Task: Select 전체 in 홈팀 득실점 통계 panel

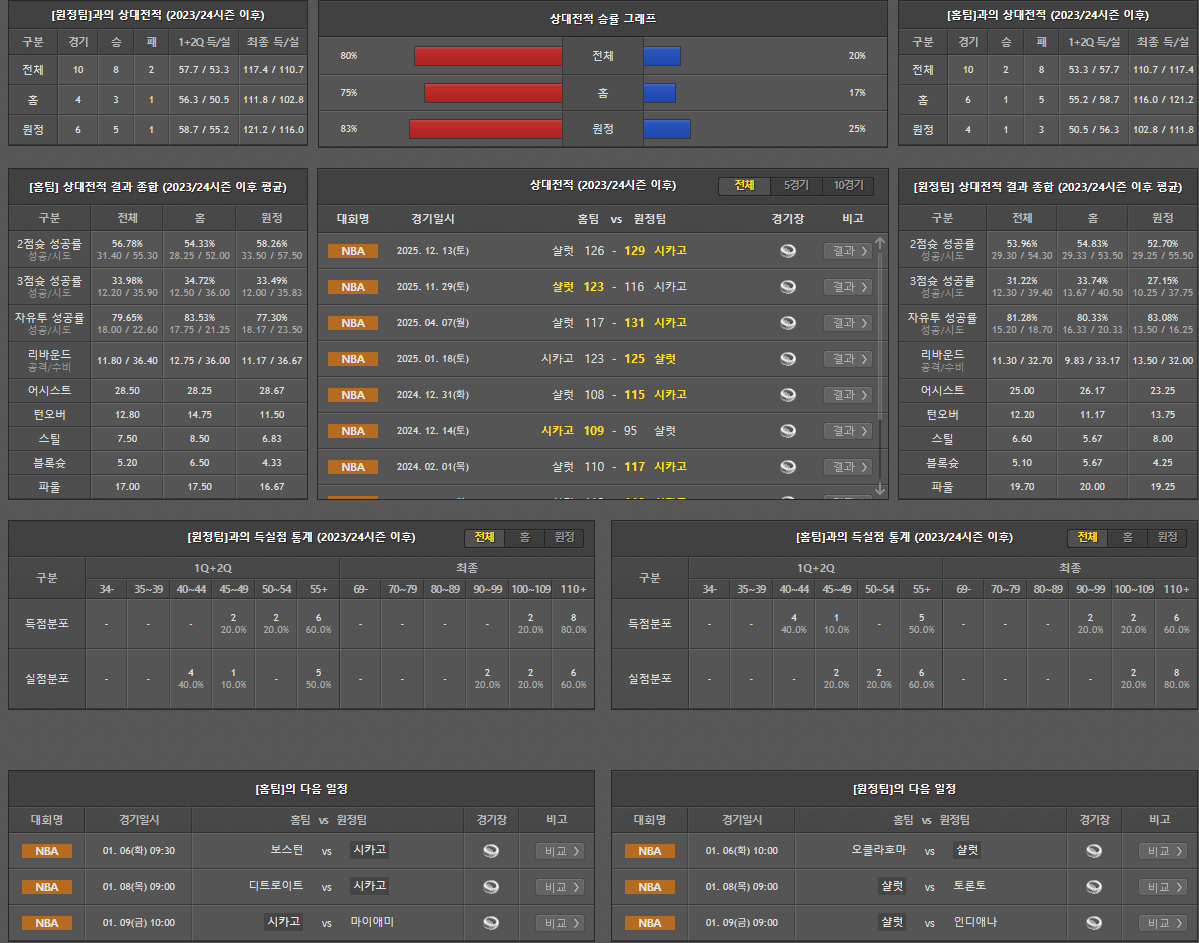Action: point(1087,538)
